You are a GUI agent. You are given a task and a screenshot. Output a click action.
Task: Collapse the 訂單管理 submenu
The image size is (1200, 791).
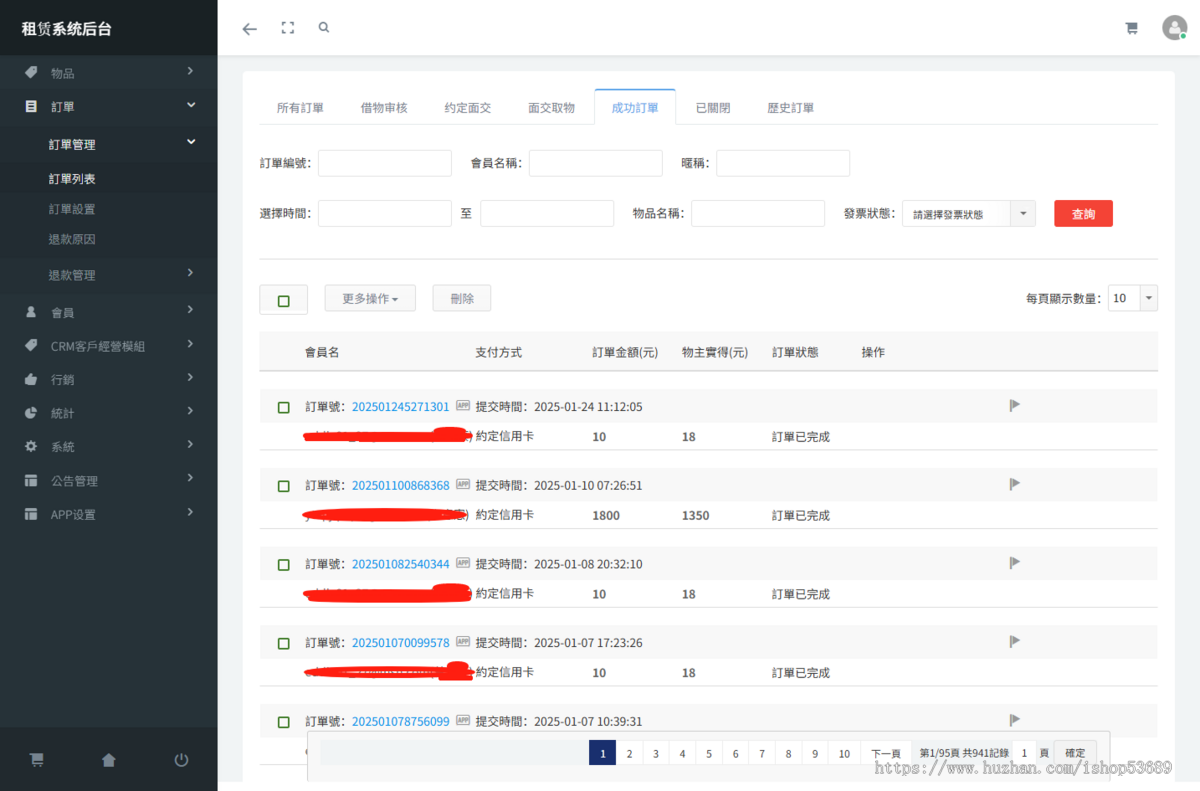coord(108,144)
